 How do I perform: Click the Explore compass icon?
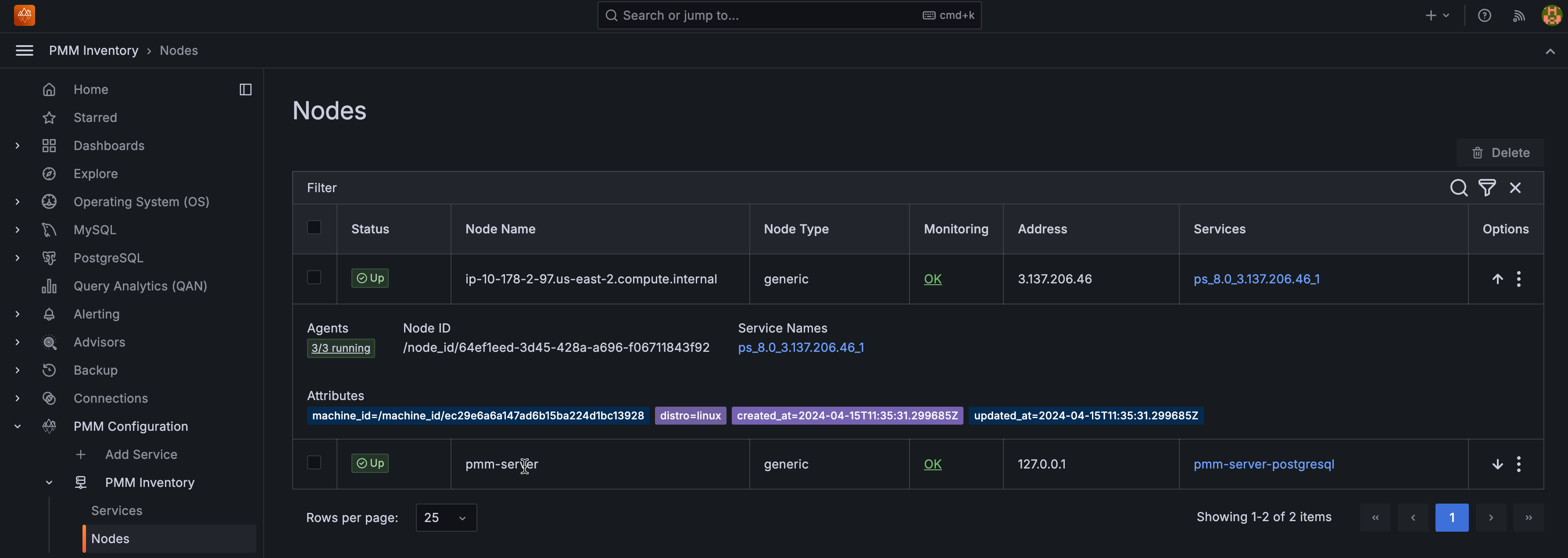(x=49, y=173)
